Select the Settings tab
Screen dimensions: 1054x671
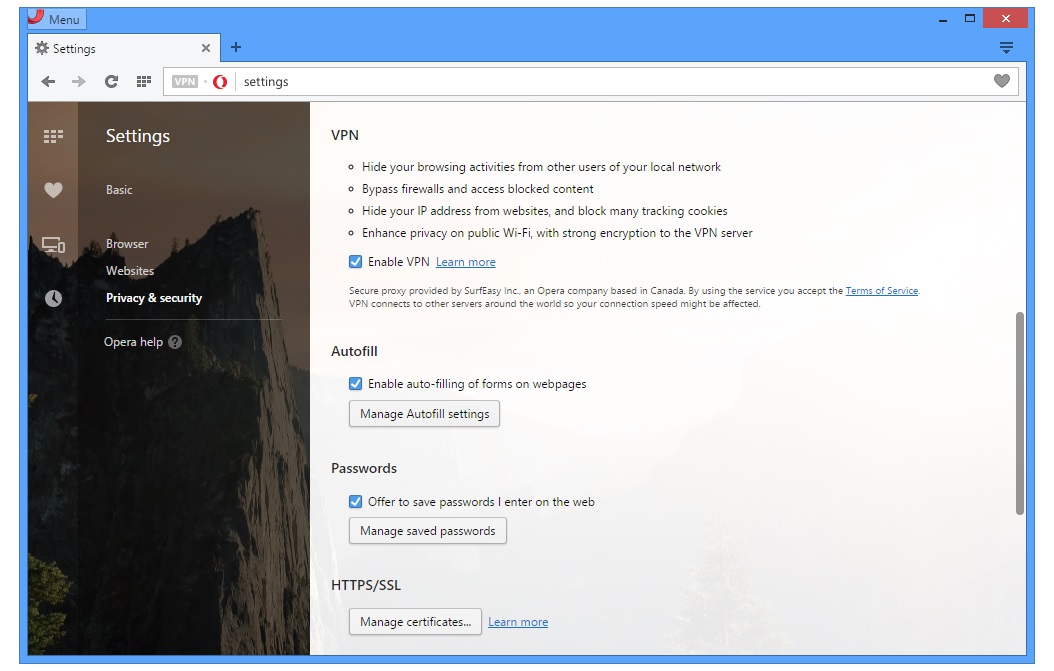[x=123, y=48]
